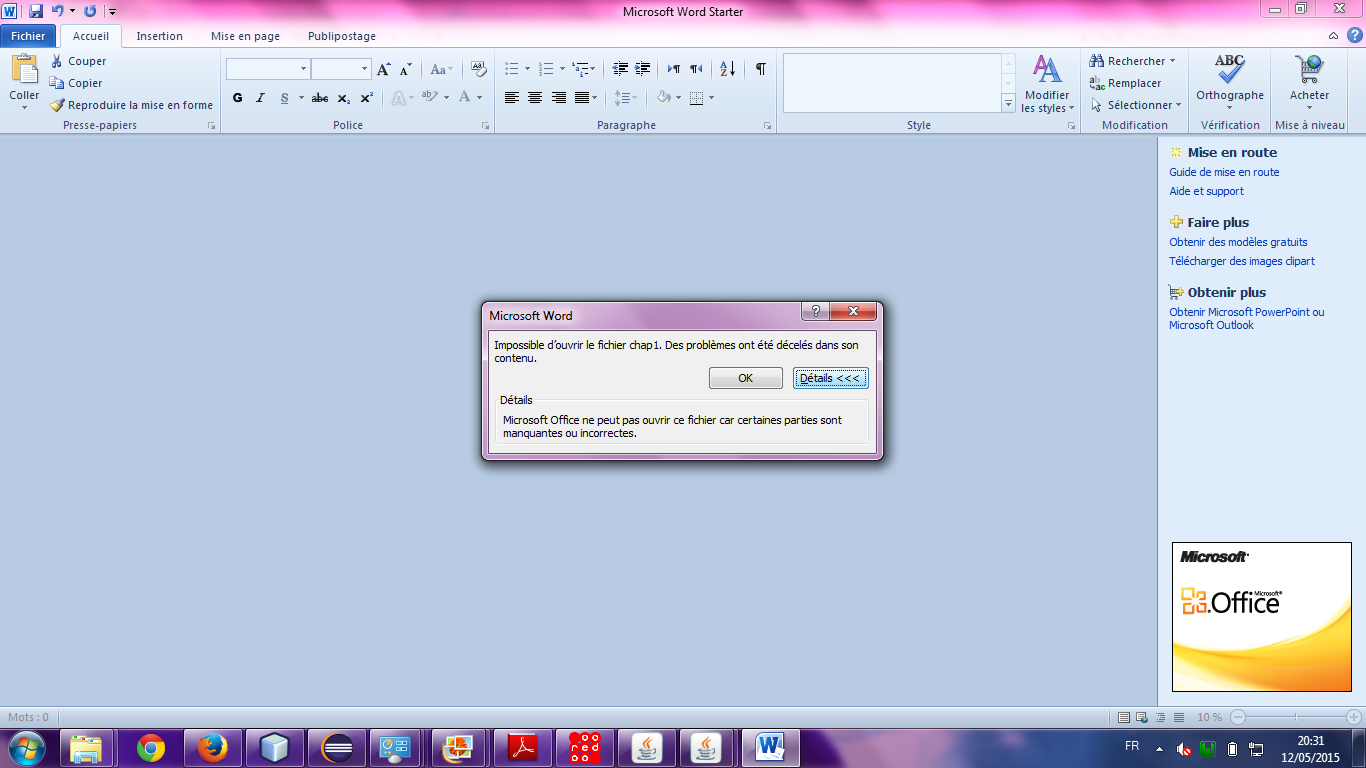Click the increase indent icon
Image resolution: width=1366 pixels, height=768 pixels.
(x=643, y=69)
